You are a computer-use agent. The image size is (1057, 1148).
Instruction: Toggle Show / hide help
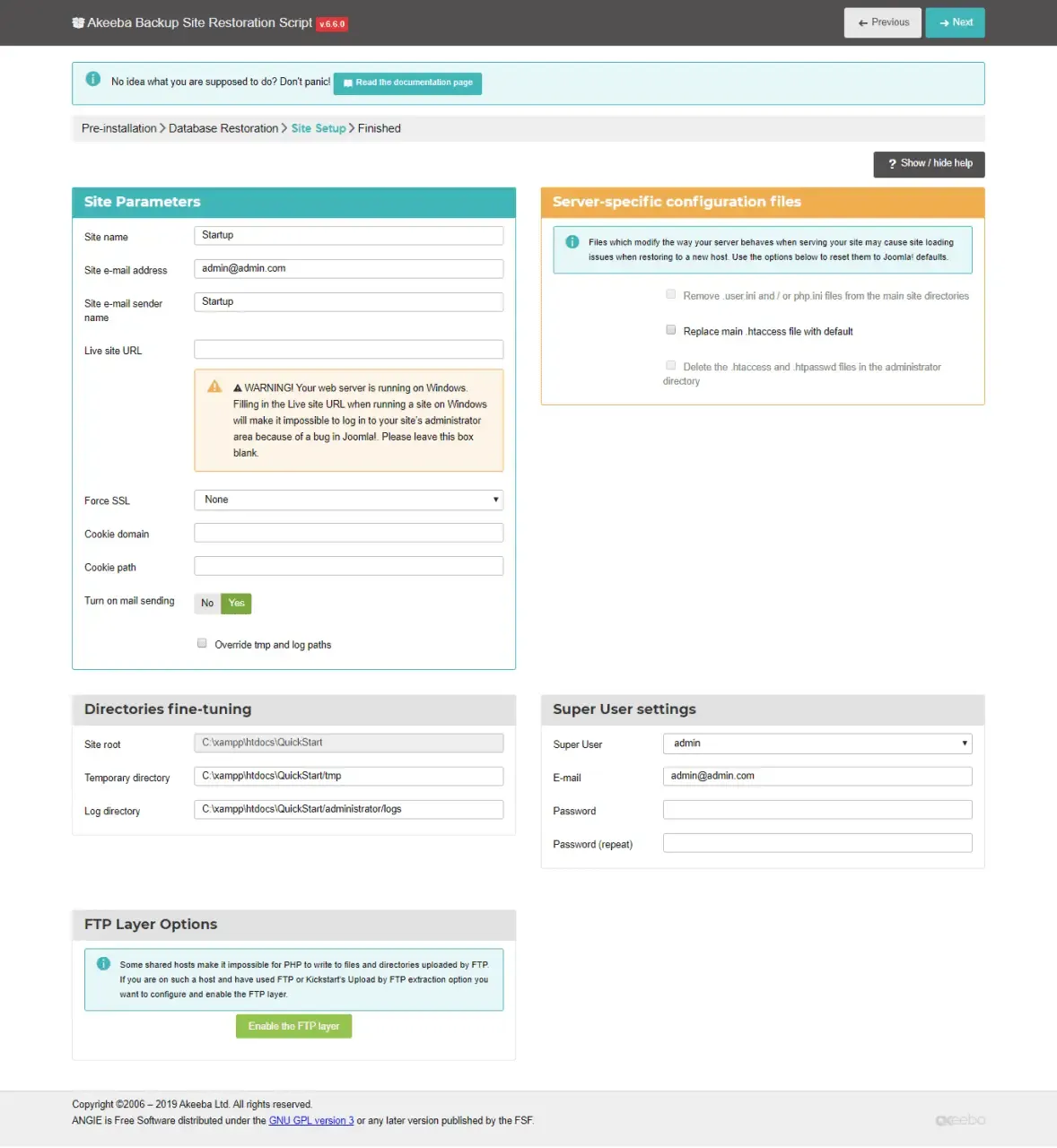(x=929, y=164)
